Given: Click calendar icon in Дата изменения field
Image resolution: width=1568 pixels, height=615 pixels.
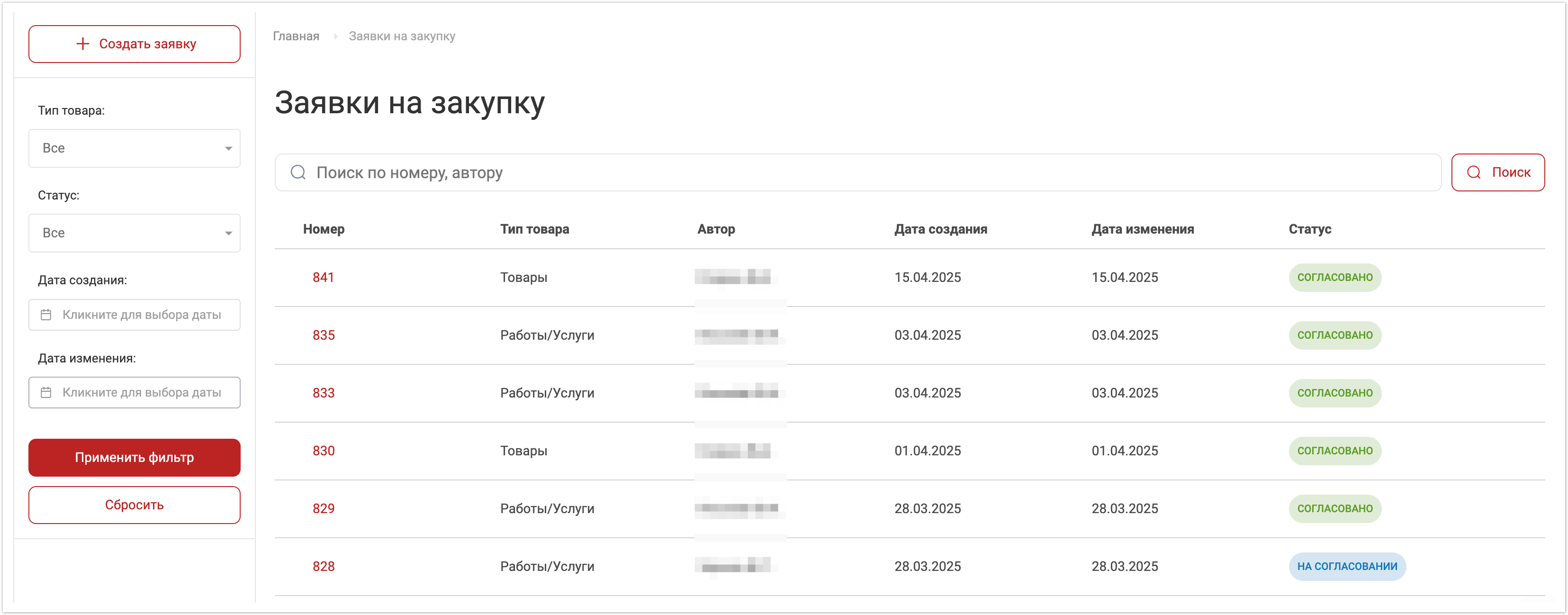Looking at the screenshot, I should [46, 393].
